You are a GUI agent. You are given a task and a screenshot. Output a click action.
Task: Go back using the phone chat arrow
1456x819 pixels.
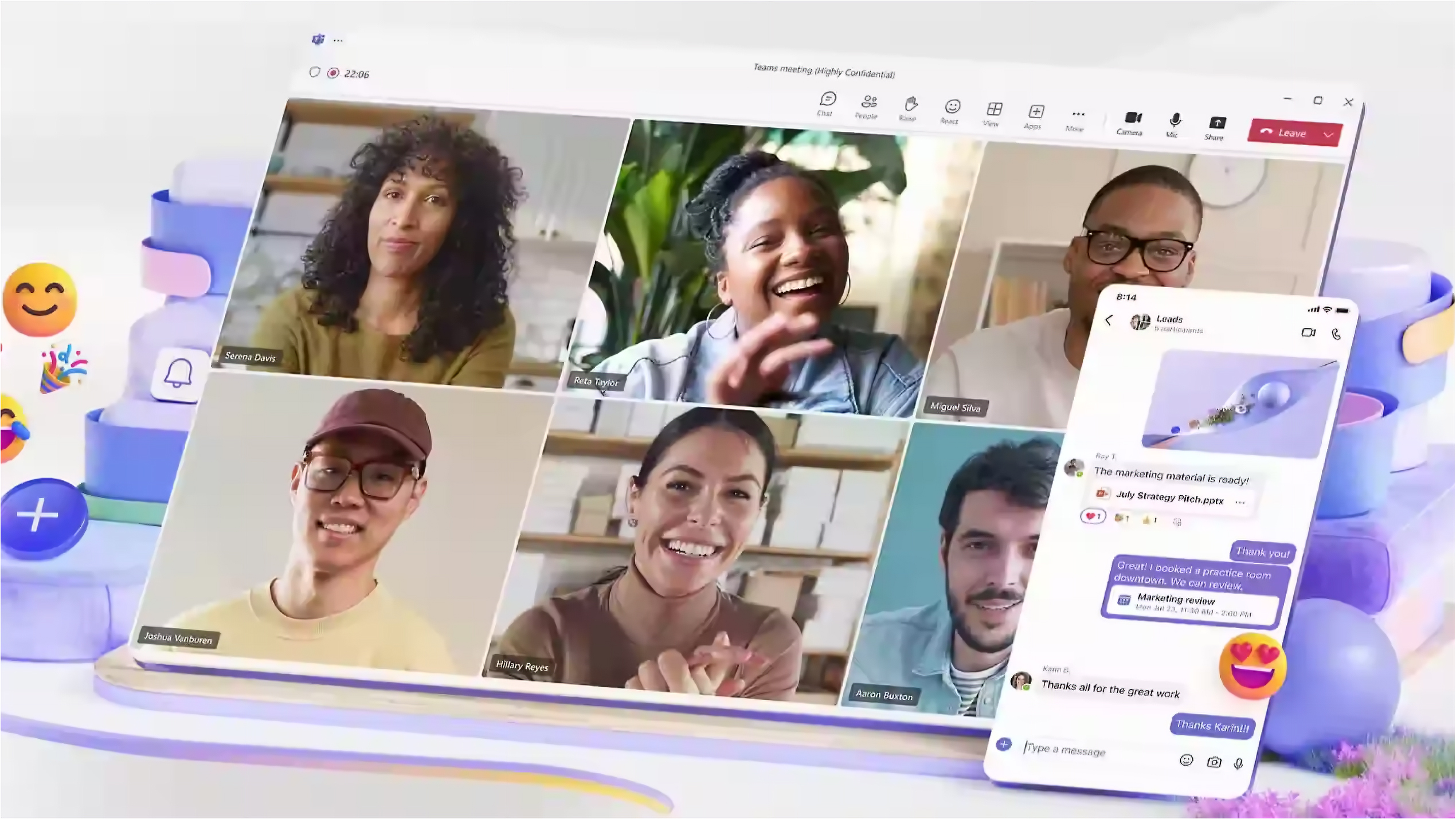(1109, 320)
